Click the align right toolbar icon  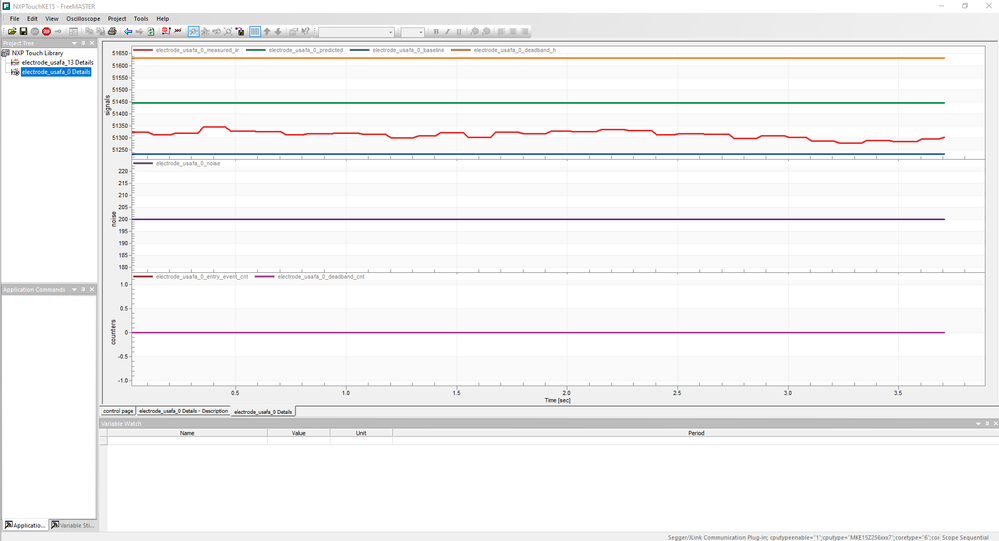(524, 31)
